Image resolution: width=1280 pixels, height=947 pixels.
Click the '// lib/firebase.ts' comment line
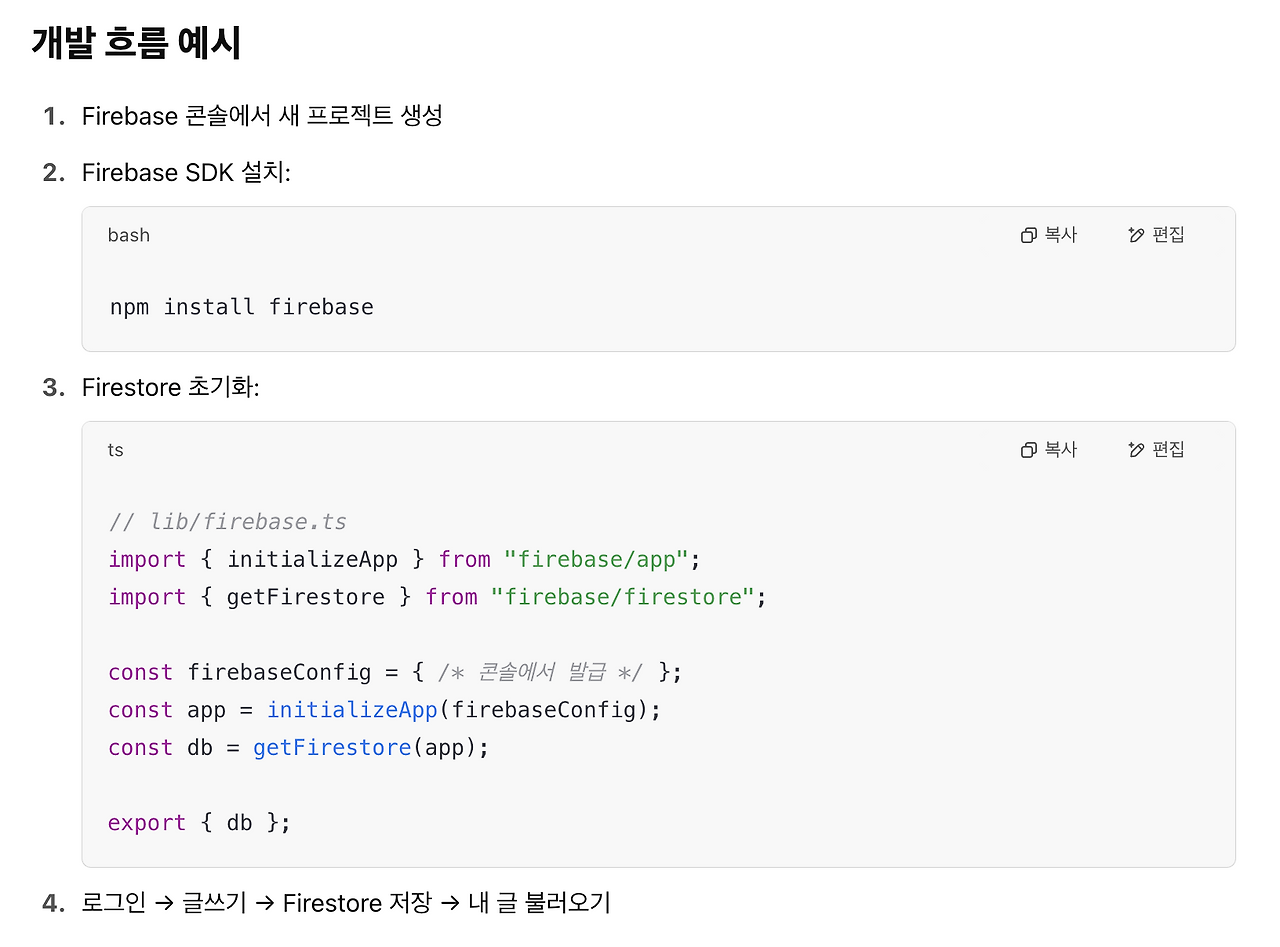coord(228,522)
